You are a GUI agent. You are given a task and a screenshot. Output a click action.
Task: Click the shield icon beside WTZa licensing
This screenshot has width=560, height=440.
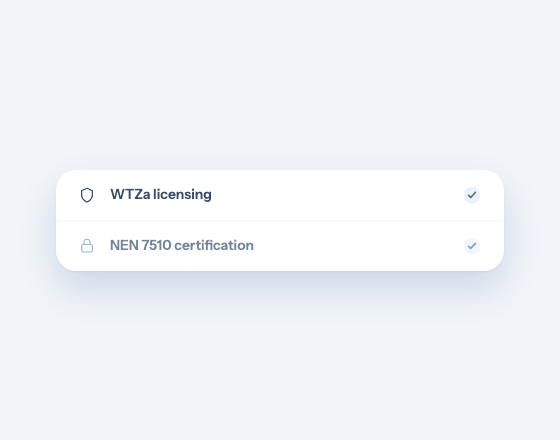(87, 195)
